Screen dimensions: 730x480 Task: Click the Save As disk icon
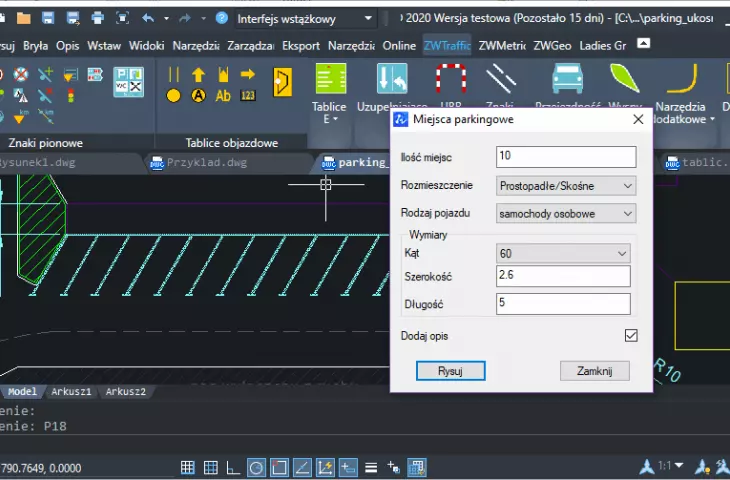click(x=73, y=19)
